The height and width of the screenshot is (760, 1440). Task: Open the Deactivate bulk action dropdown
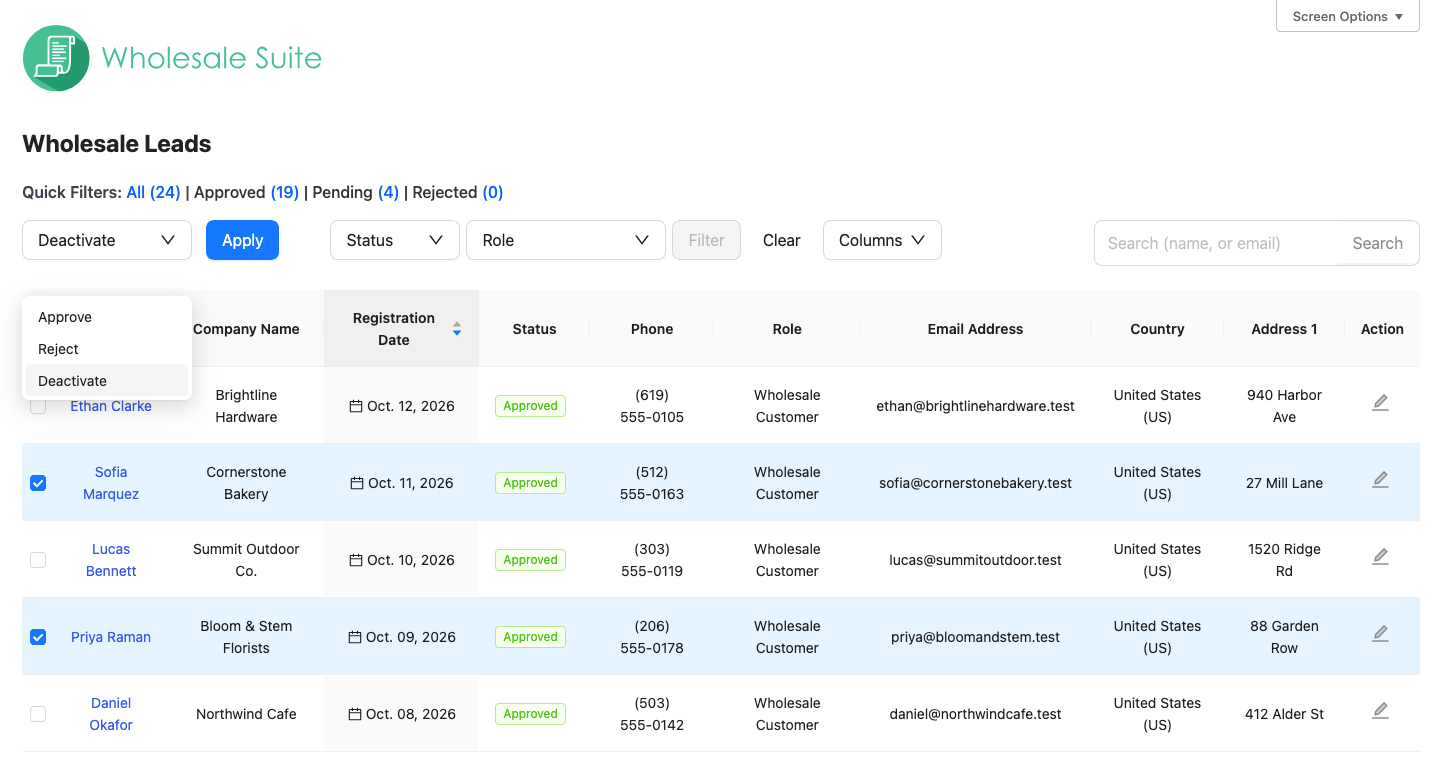pos(107,240)
